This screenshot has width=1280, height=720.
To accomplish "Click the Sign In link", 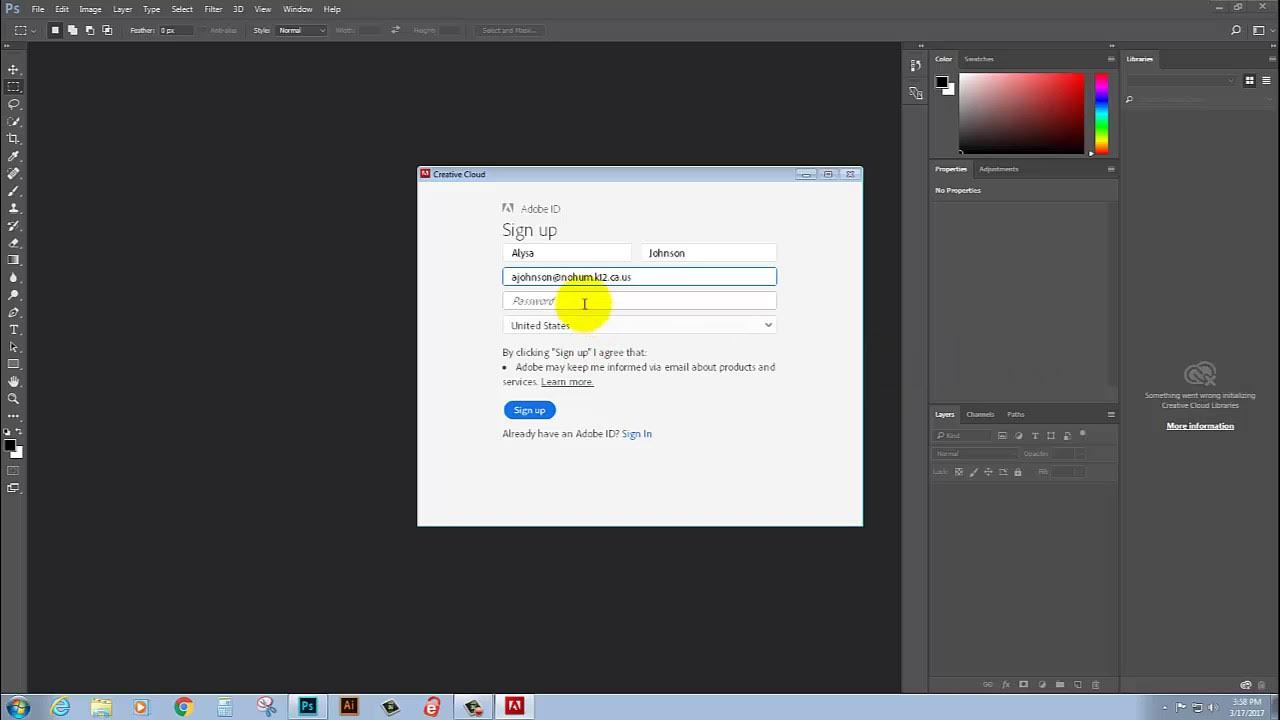I will tap(636, 434).
